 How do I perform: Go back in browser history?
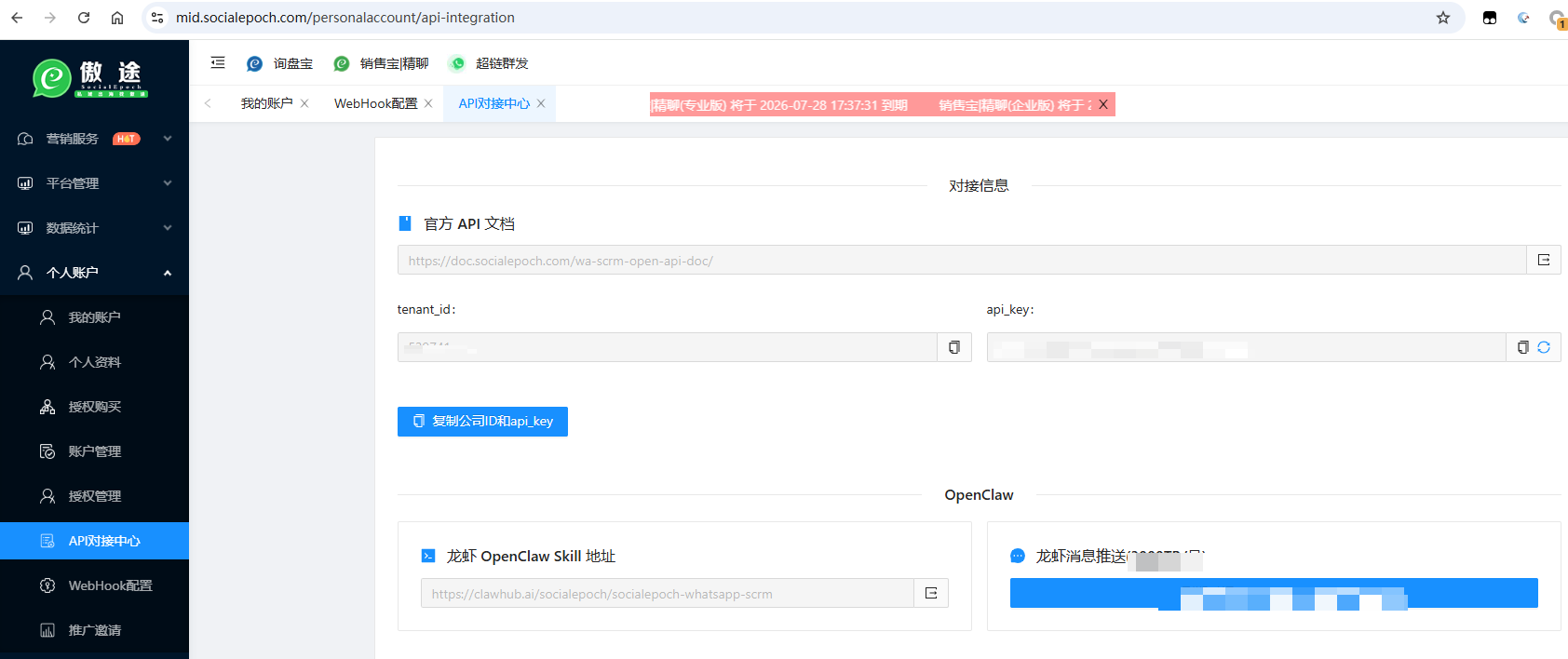pyautogui.click(x=17, y=18)
